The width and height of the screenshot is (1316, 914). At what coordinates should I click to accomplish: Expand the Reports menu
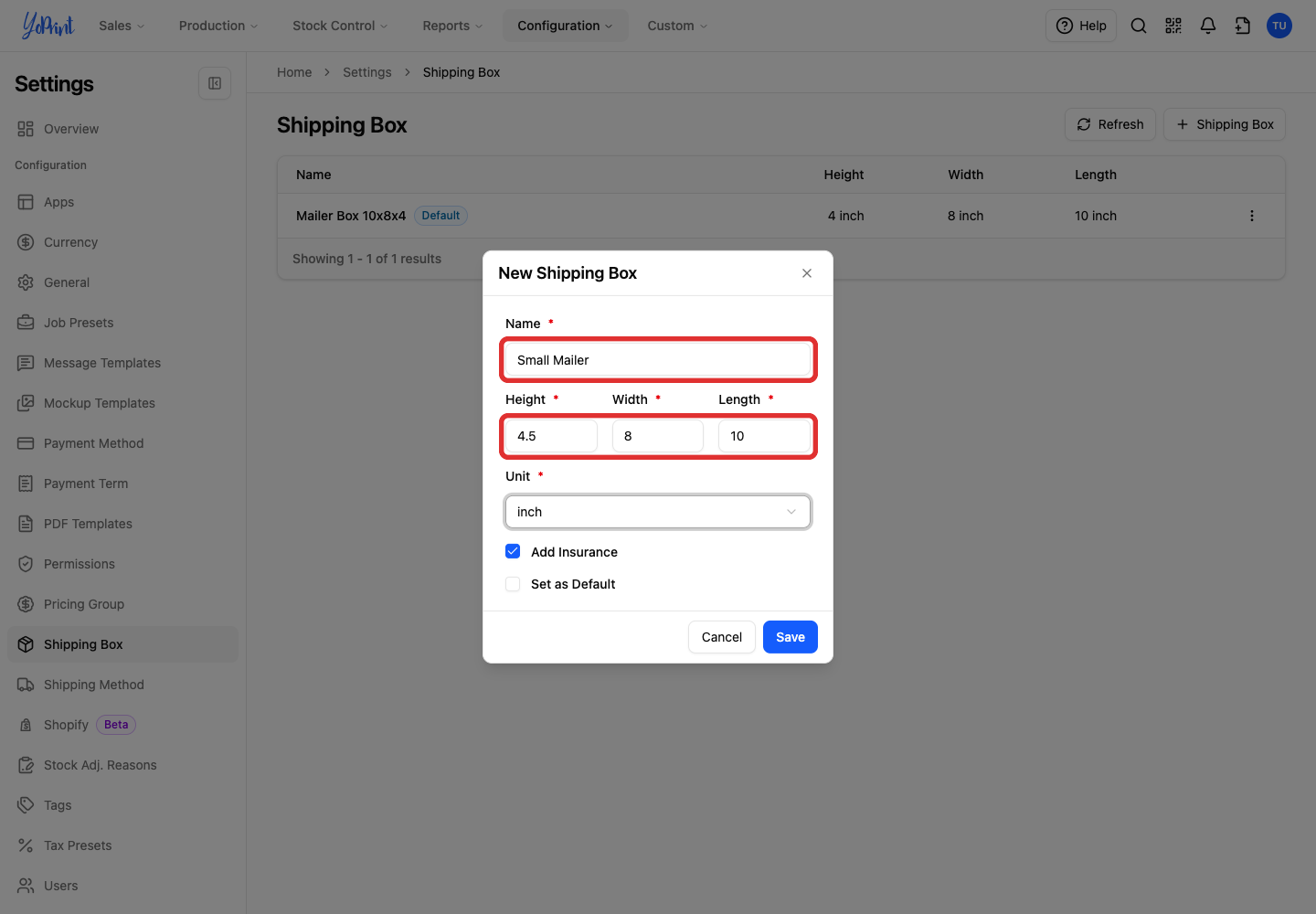(452, 26)
